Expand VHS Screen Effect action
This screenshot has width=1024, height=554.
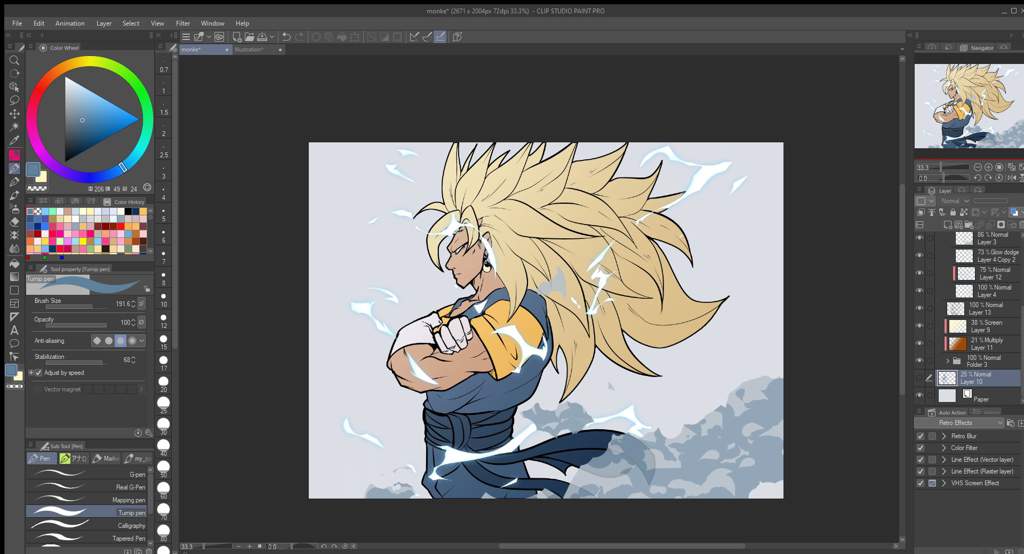944,483
